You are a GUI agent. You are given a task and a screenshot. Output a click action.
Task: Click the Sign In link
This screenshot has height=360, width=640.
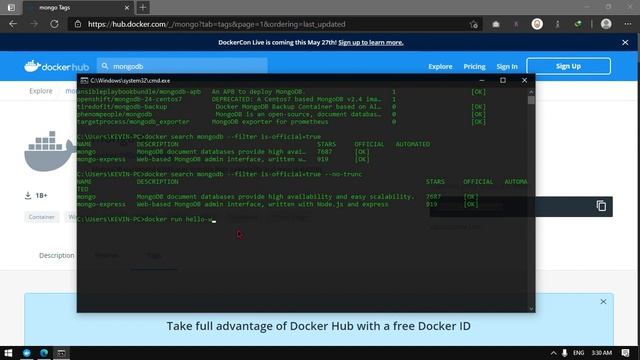[x=507, y=67]
